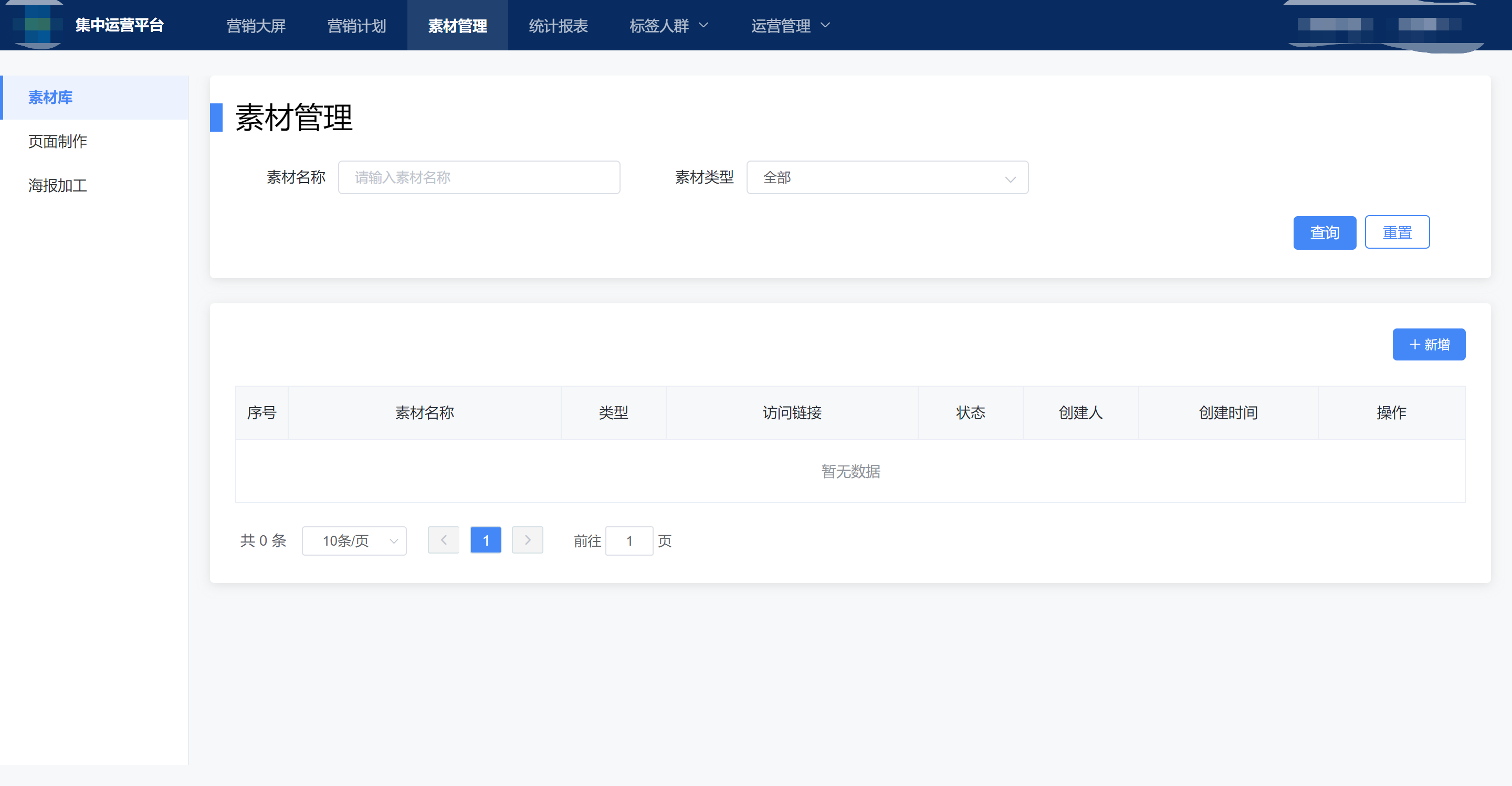Go to 营销计划 in top navigation
Viewport: 1512px width, 786px height.
tap(356, 26)
